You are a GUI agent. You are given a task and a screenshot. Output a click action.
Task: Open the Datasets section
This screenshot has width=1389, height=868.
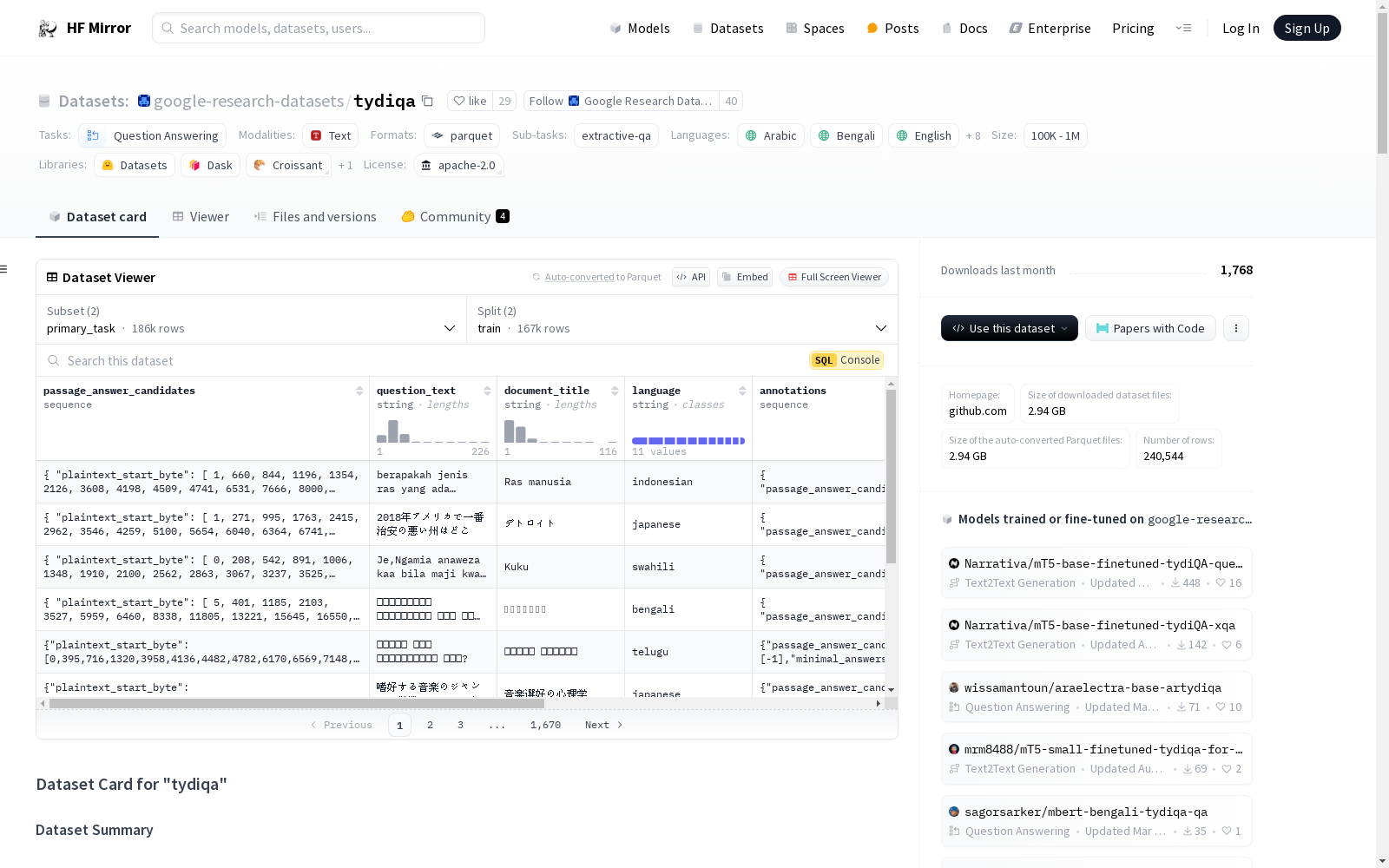point(727,29)
